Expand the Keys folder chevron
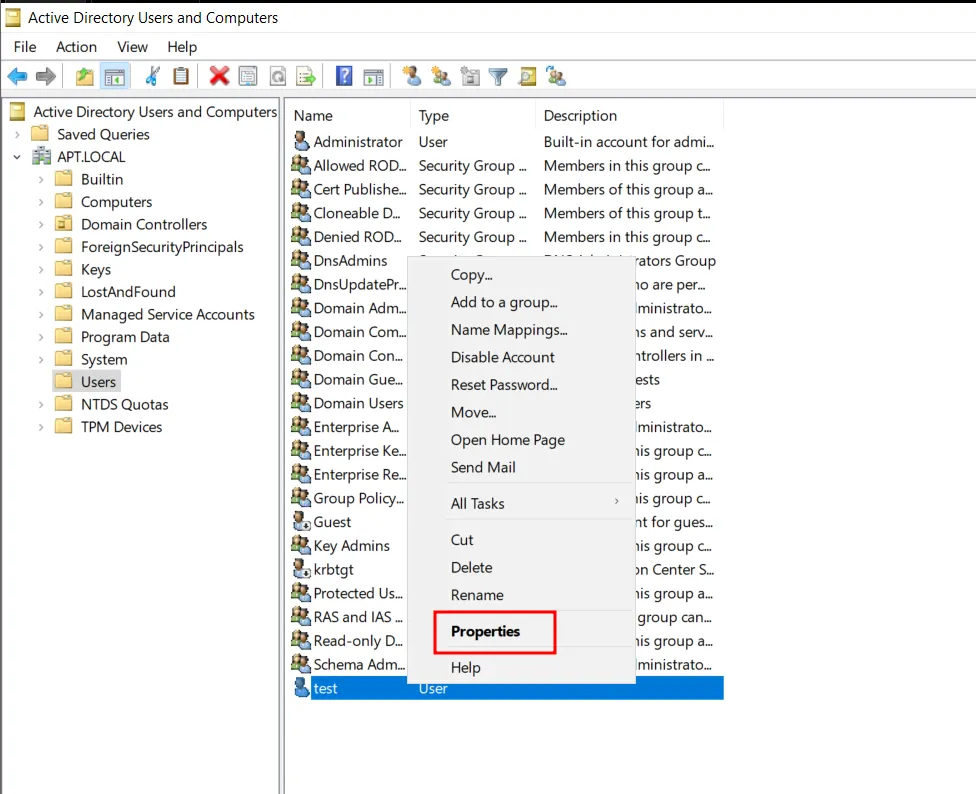This screenshot has height=794, width=976. pos(41,269)
